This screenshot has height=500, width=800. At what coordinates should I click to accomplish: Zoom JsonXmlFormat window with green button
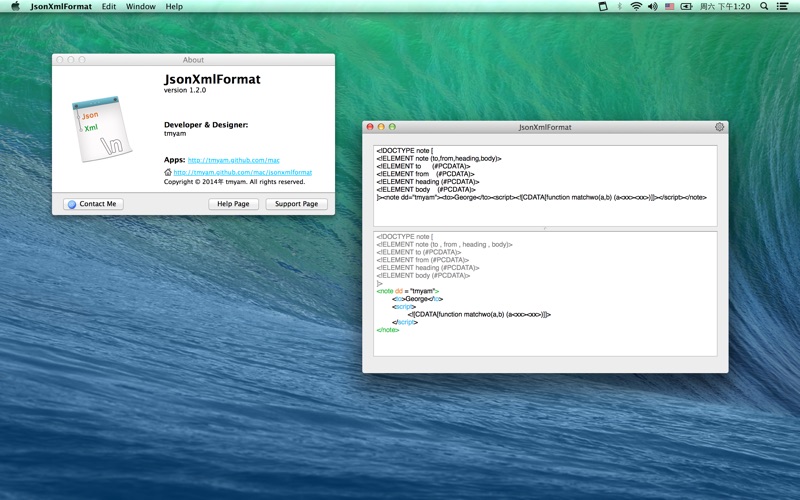[x=392, y=127]
